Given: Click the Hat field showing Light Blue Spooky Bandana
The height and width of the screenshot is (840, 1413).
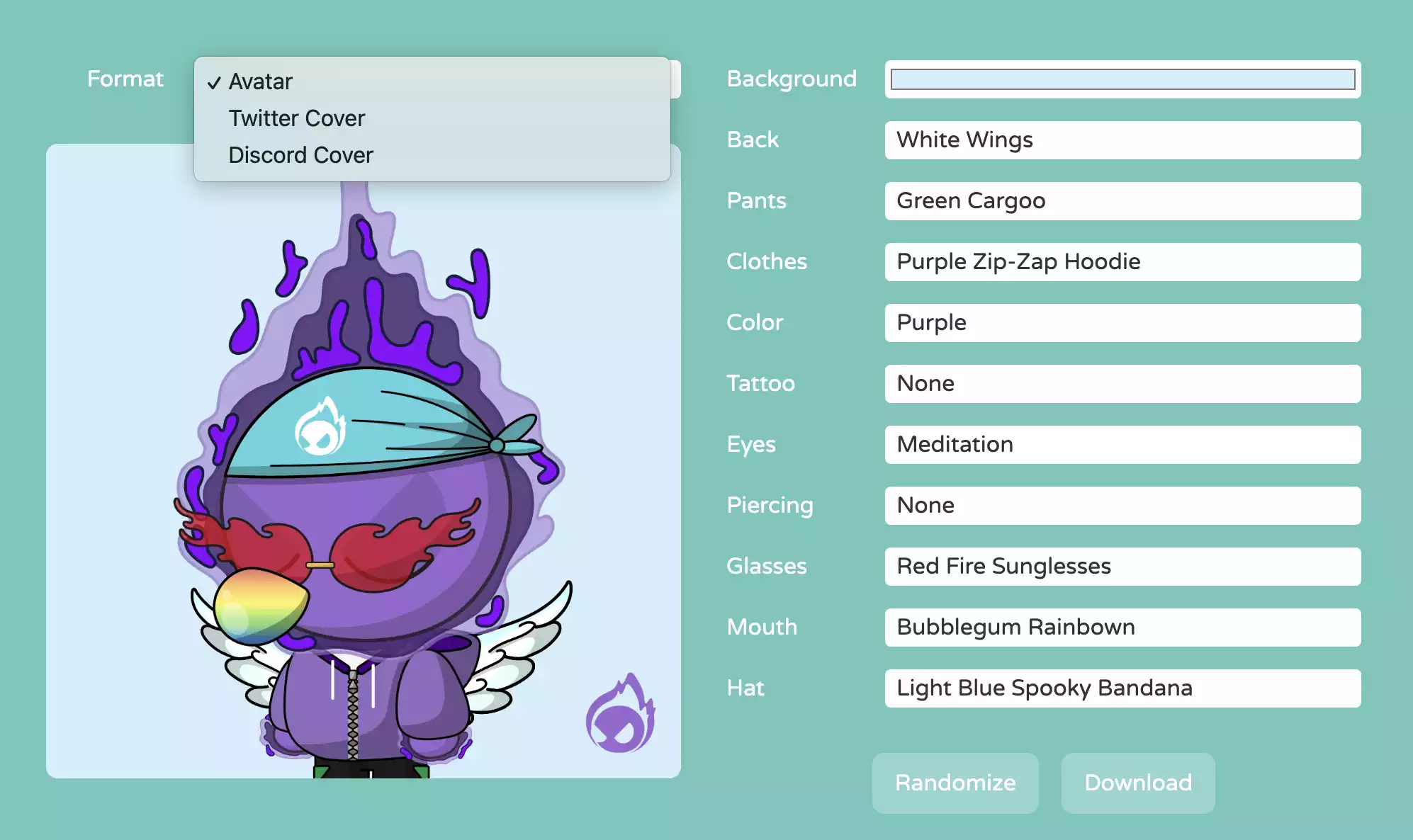Looking at the screenshot, I should coord(1121,688).
